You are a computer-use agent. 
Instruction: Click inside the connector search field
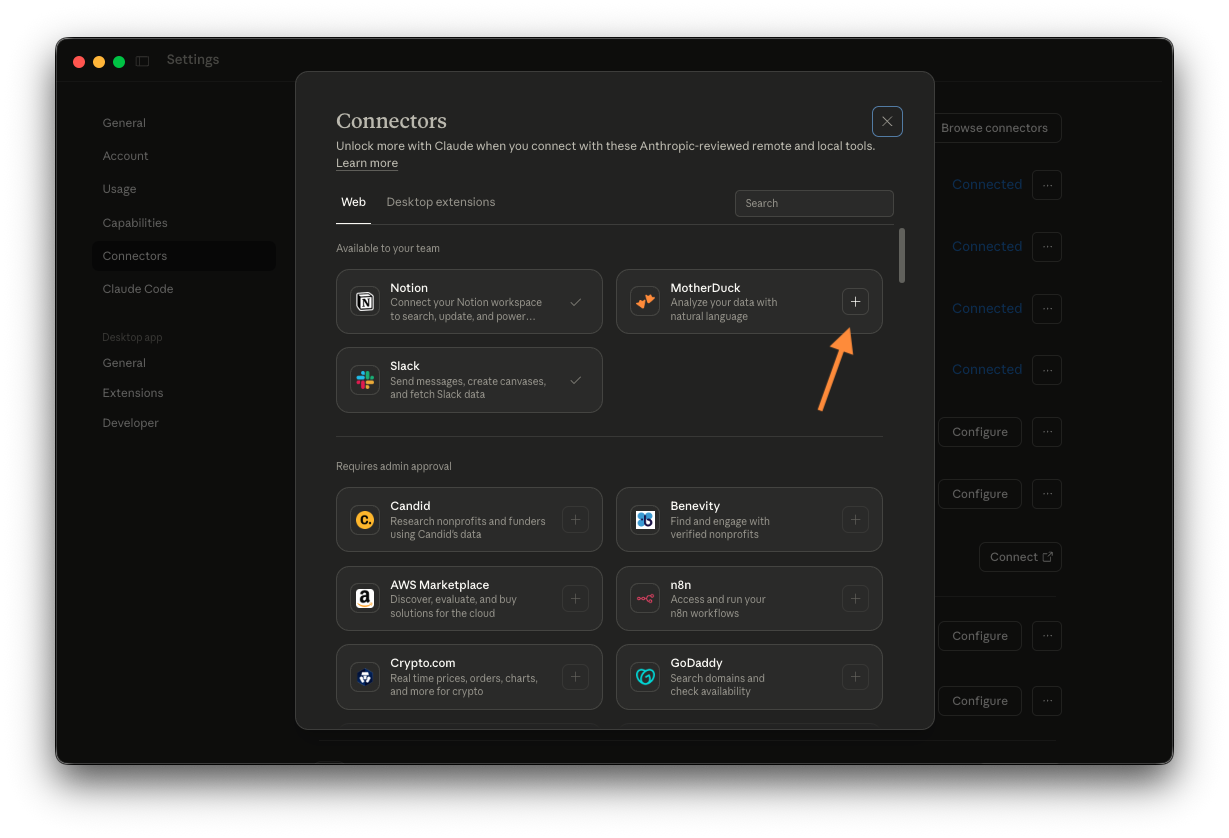point(814,203)
